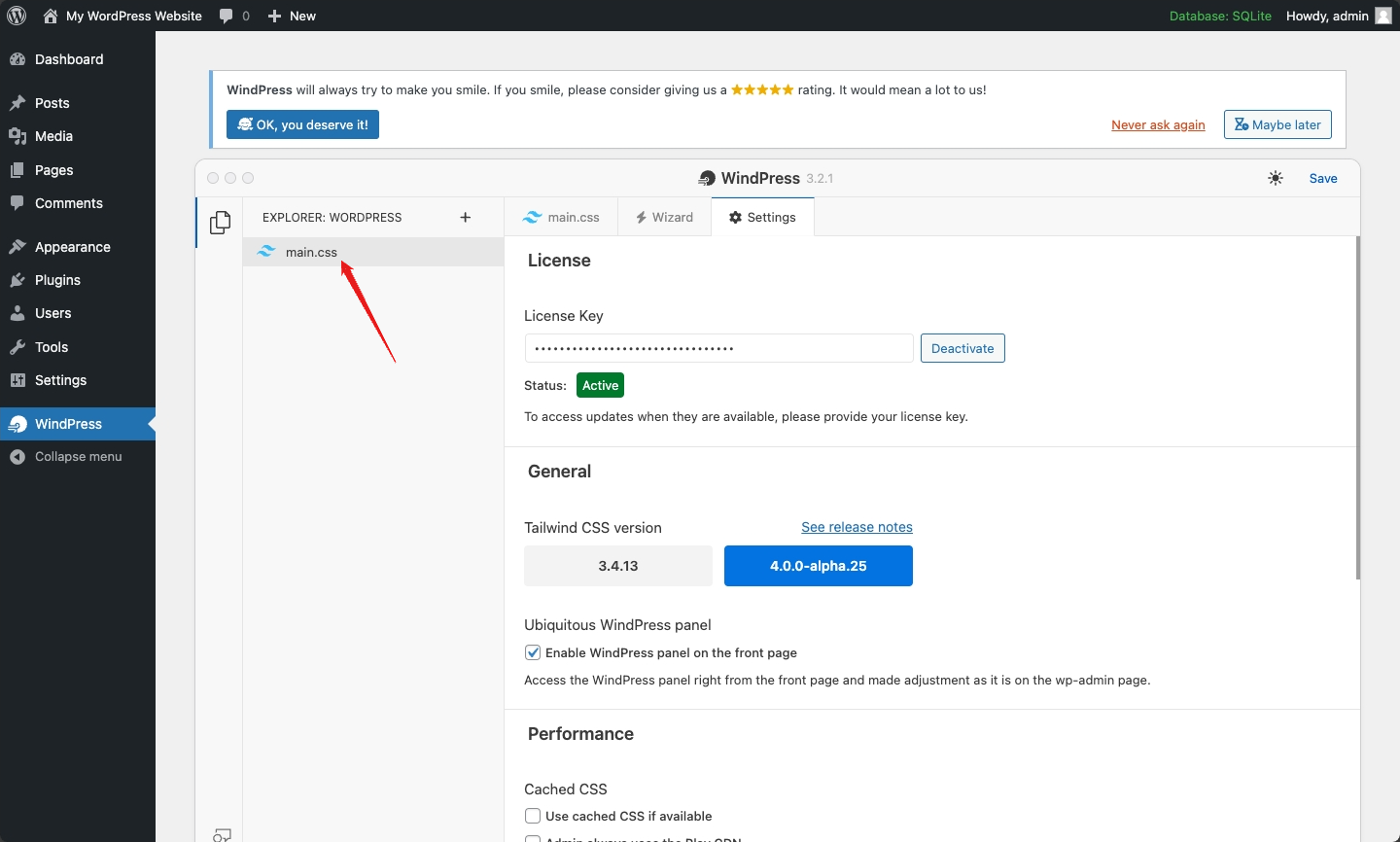
Task: Click the WordPress logo in the admin bar
Action: (x=17, y=16)
